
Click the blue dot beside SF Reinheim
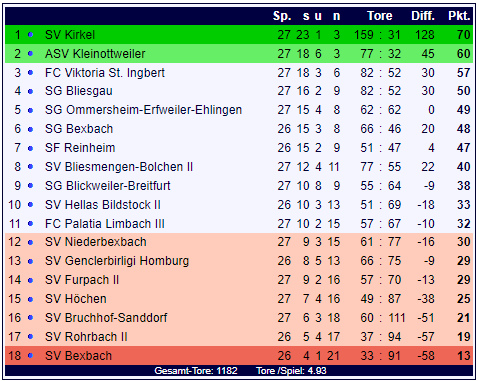pos(30,148)
